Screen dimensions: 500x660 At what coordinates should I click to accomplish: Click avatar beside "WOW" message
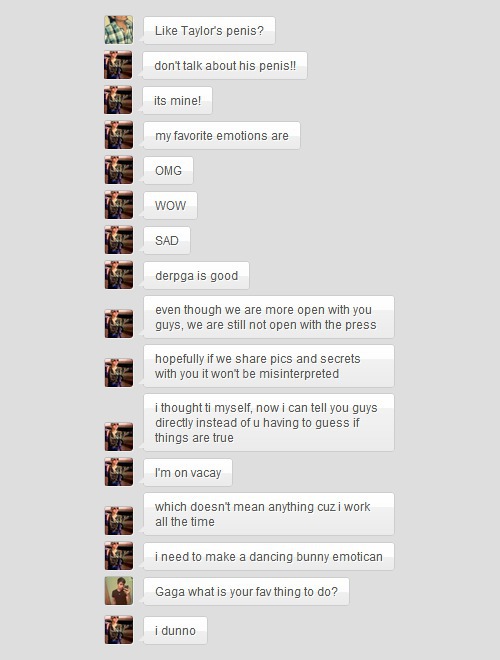point(119,205)
